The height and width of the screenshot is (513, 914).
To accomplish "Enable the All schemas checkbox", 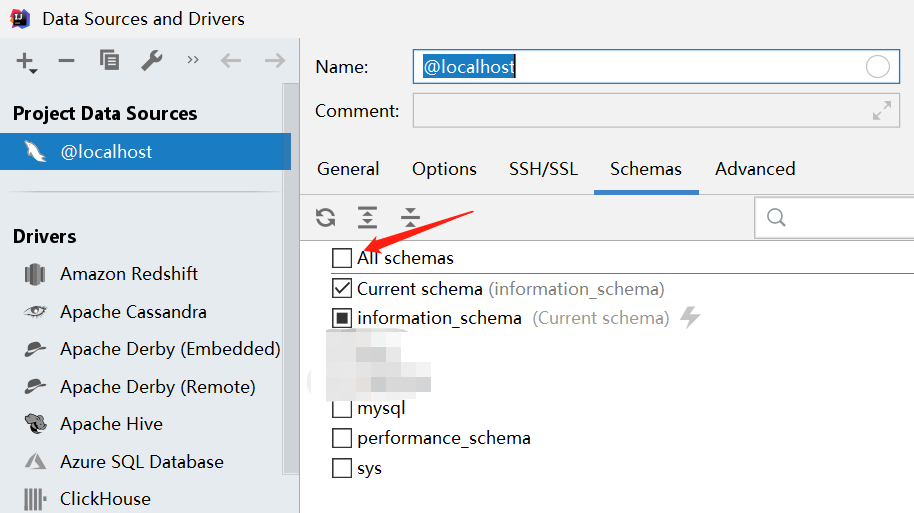I will (342, 258).
